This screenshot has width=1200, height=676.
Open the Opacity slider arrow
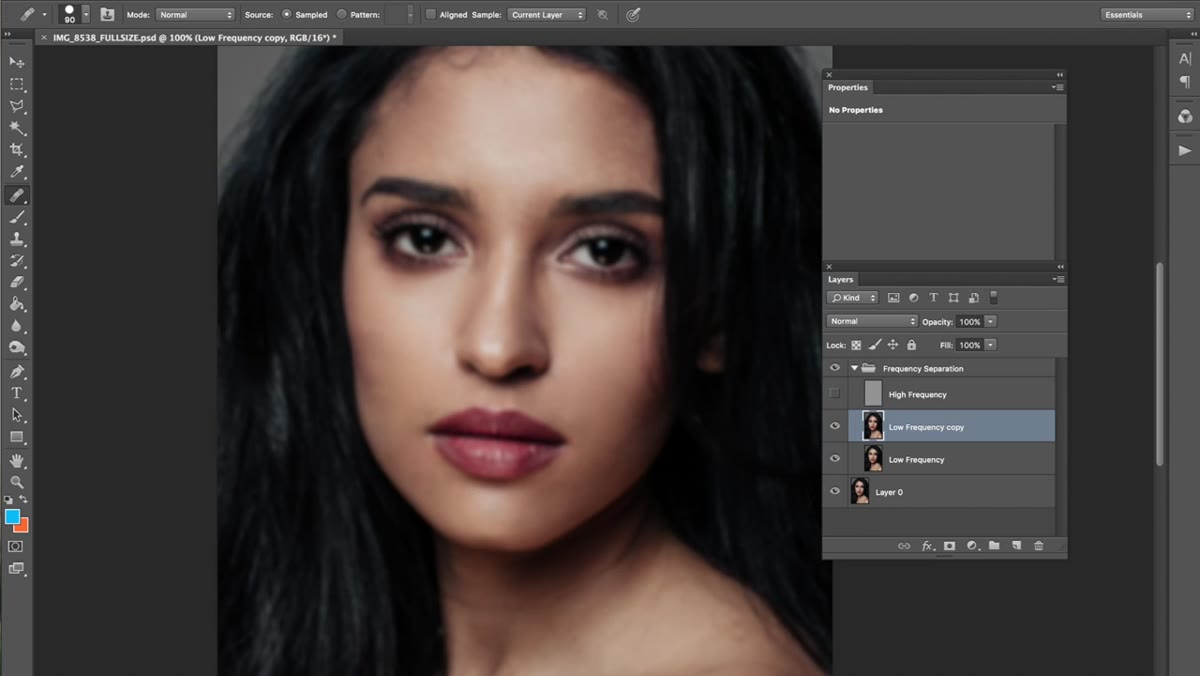click(990, 321)
